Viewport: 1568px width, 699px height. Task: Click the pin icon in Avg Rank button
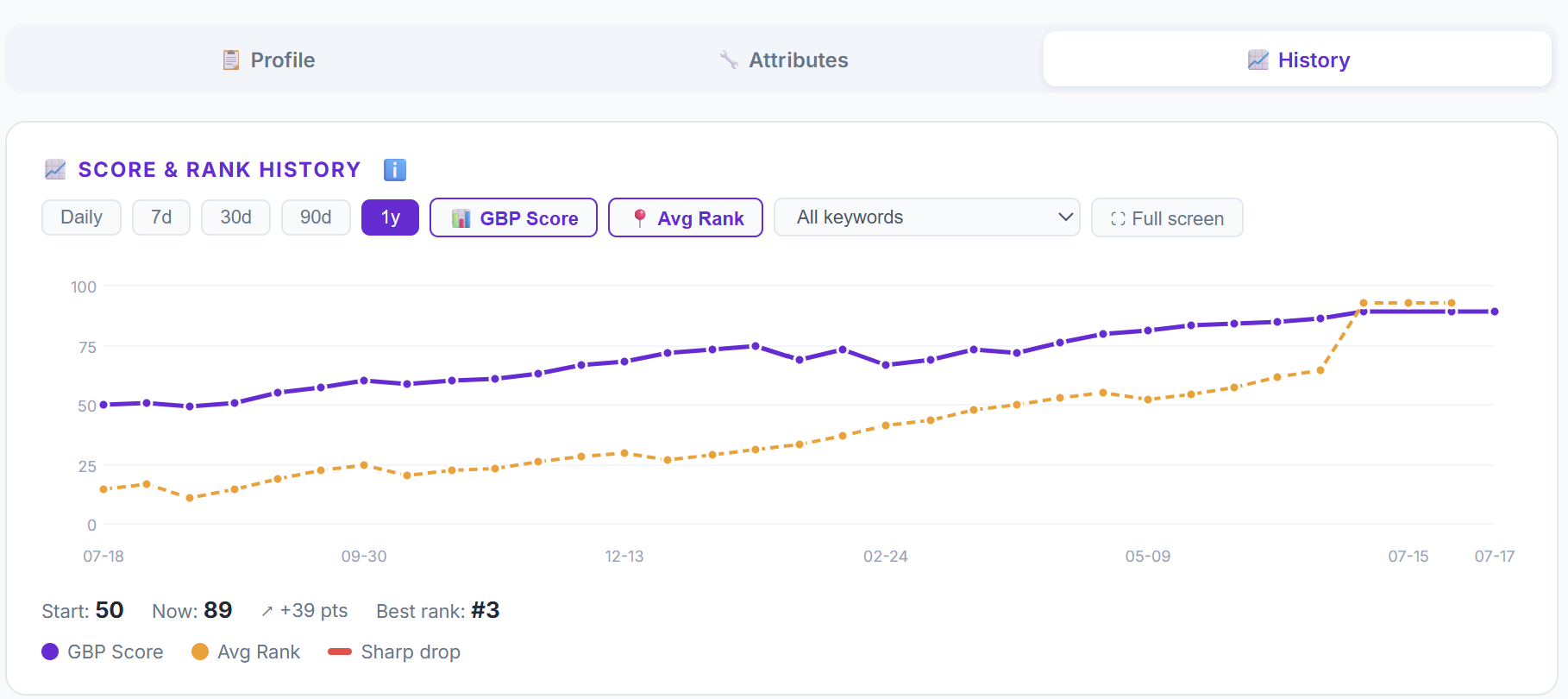[640, 218]
